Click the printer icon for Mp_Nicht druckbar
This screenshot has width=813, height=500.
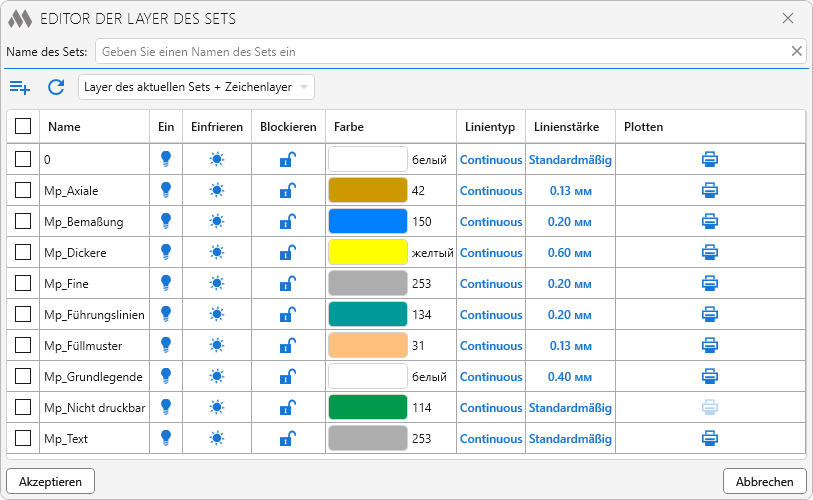[709, 407]
